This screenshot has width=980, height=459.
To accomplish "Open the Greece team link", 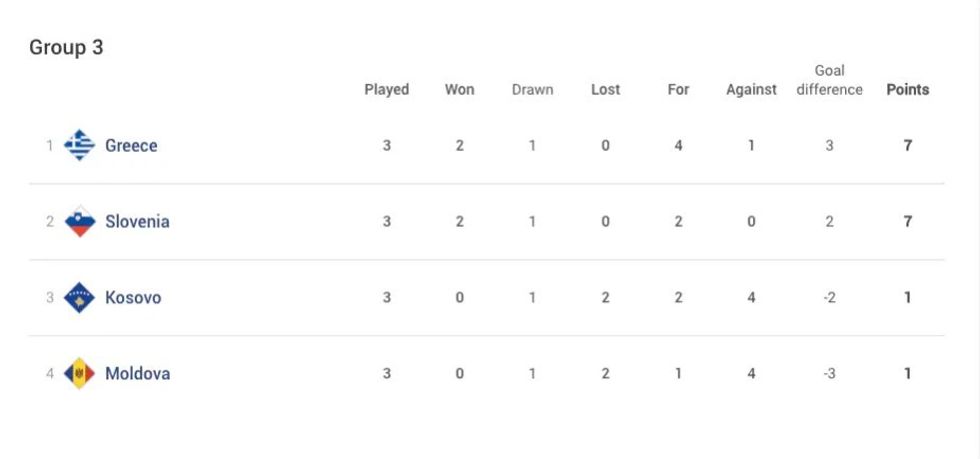I will click(131, 146).
